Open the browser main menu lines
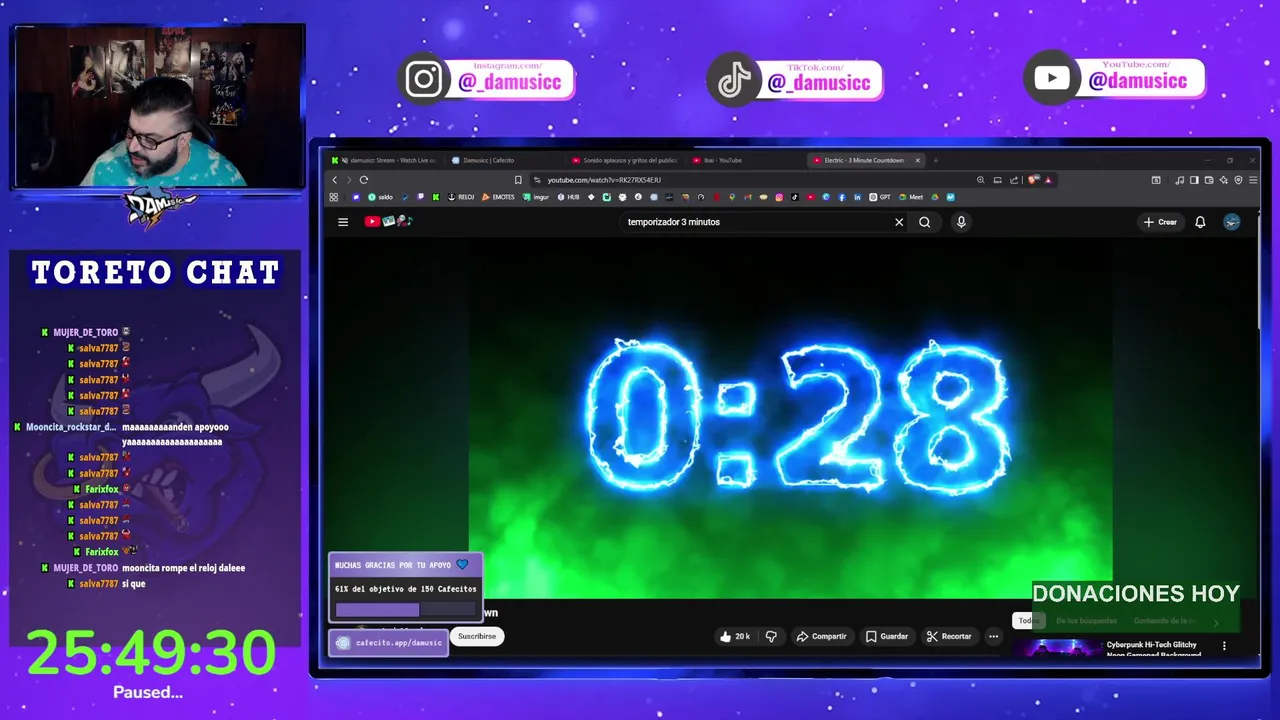 [1253, 180]
